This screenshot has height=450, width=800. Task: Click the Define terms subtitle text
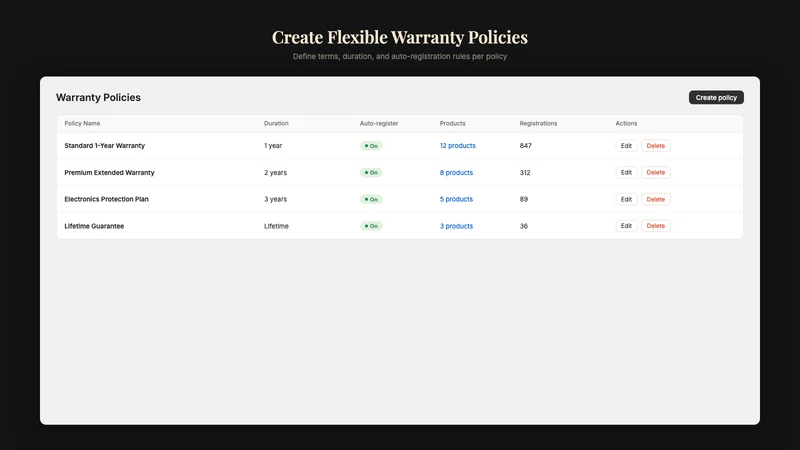coord(399,57)
